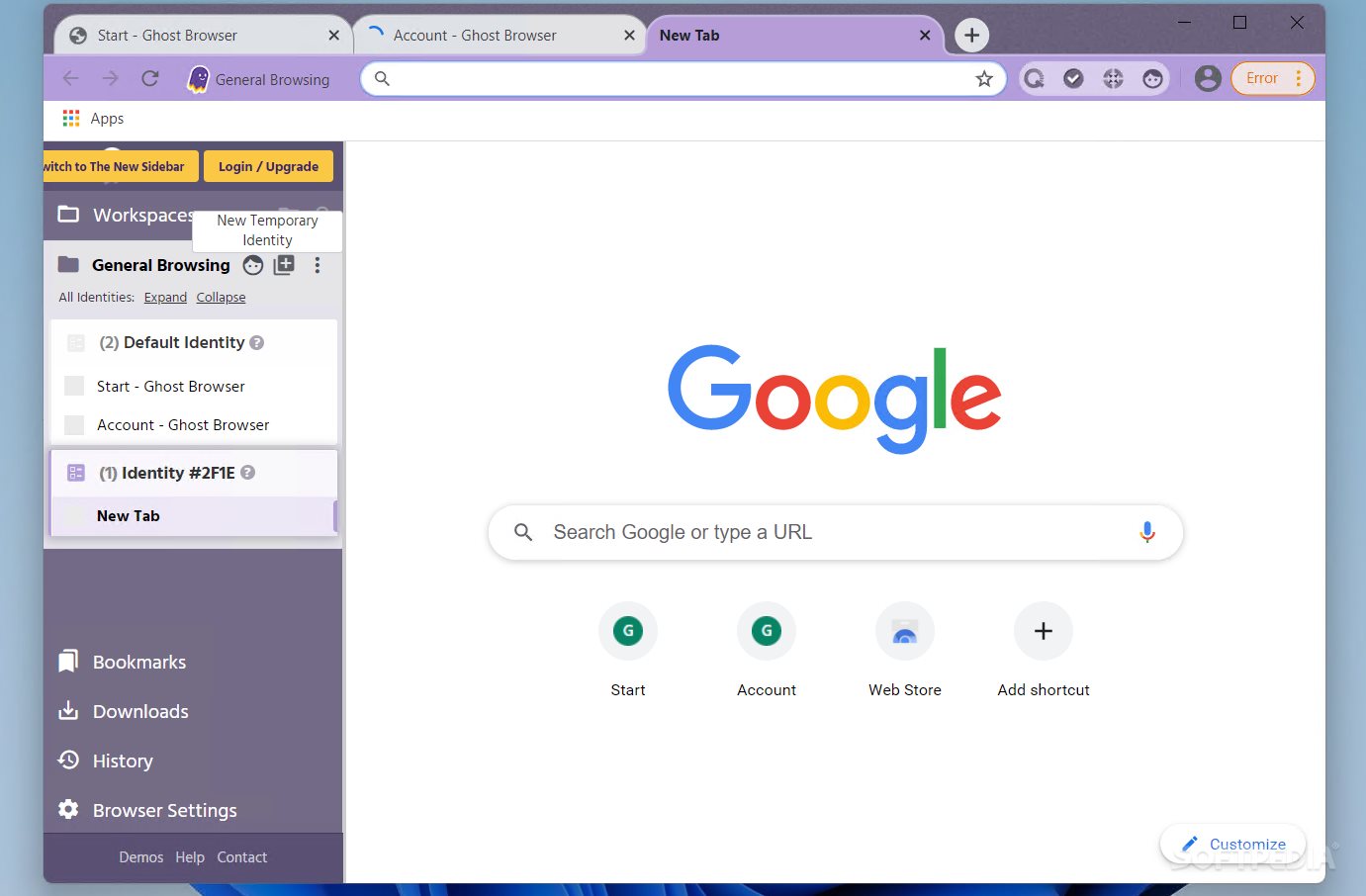Click the Add shortcut plus tile

coord(1044,649)
